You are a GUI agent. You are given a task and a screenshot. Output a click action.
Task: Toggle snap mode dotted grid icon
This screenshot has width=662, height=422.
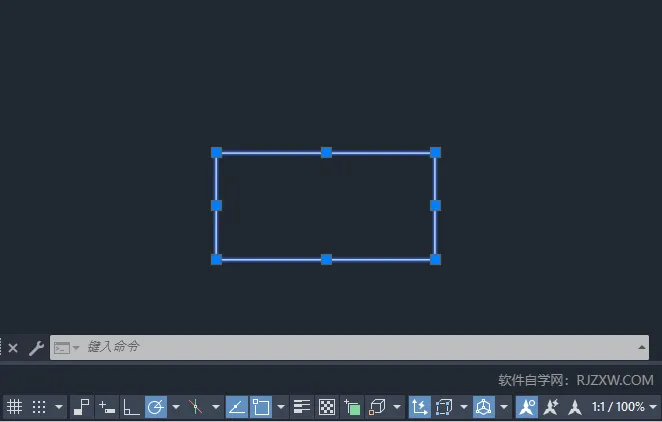pos(39,407)
